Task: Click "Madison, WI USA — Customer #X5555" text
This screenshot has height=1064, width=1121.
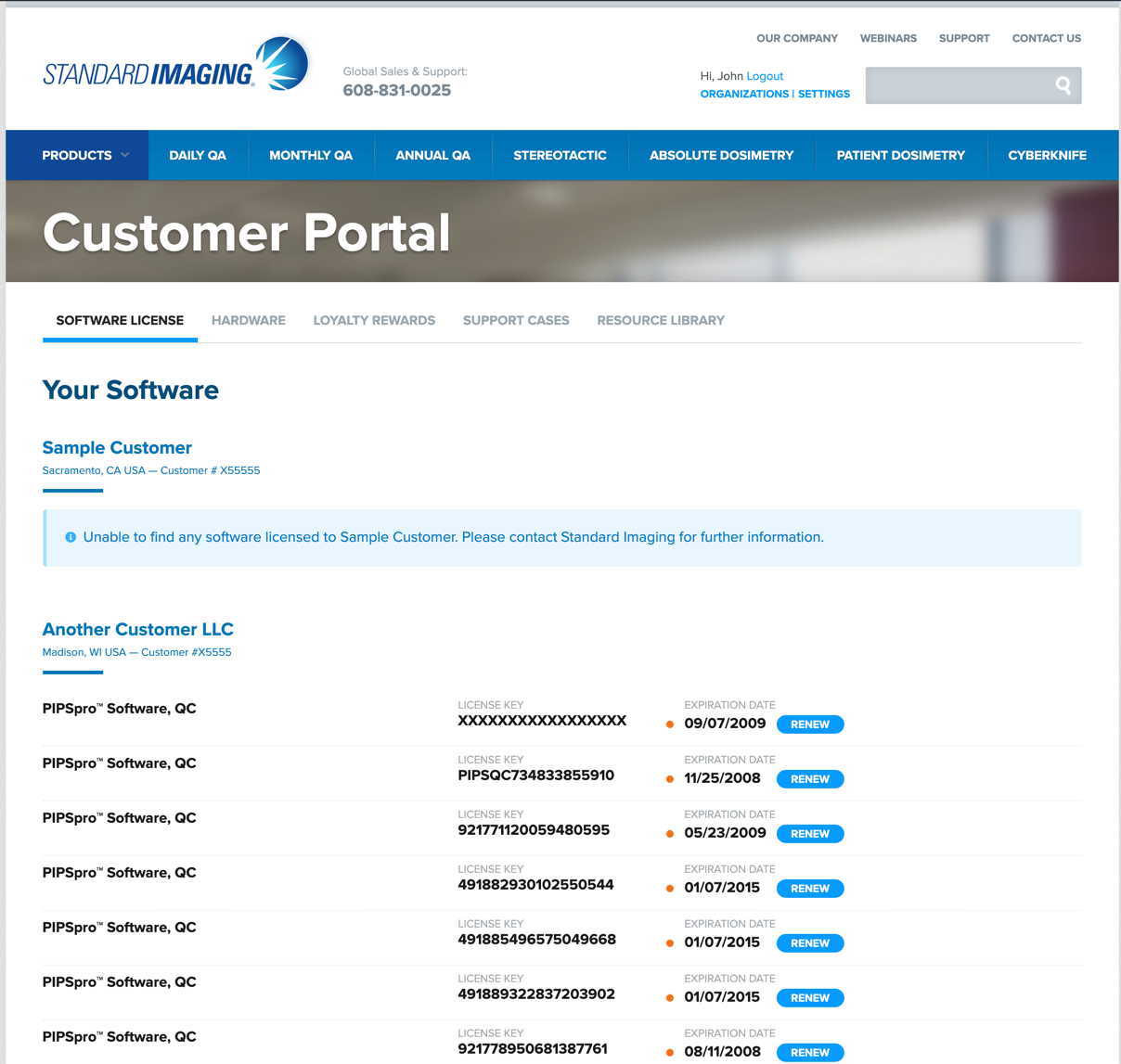Action: coord(137,652)
